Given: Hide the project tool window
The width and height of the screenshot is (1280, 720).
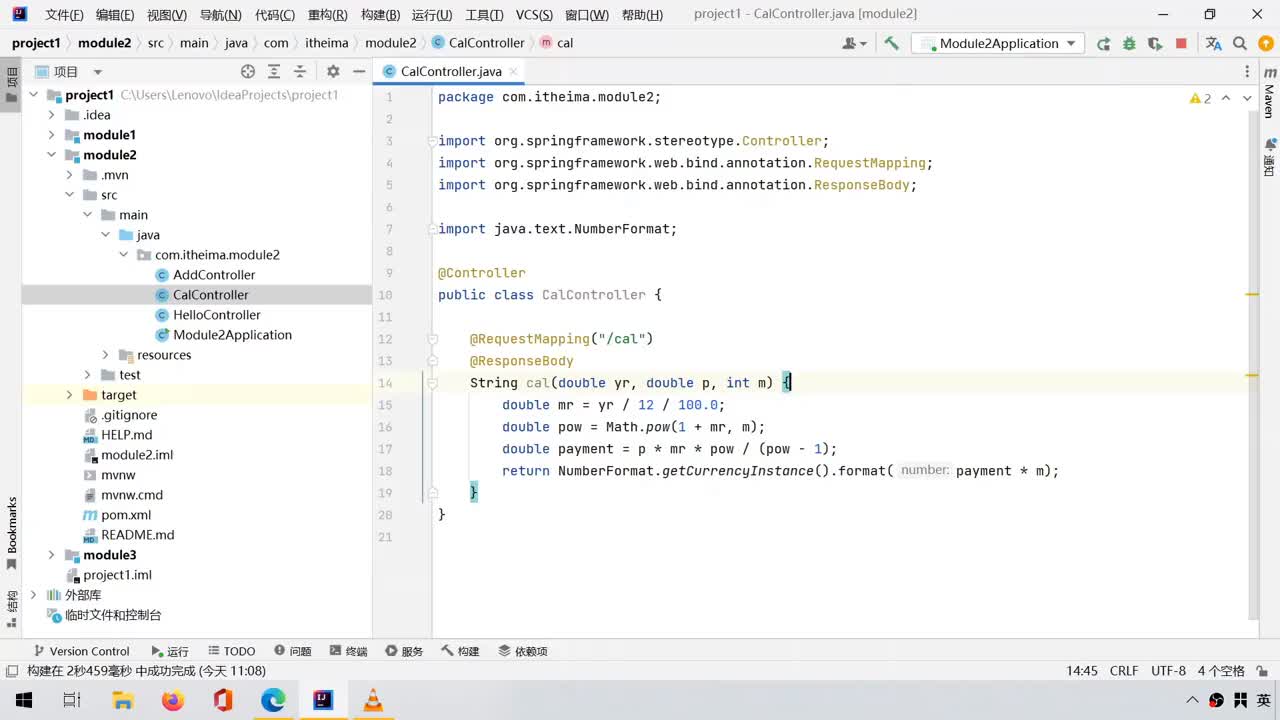Looking at the screenshot, I should 359,71.
